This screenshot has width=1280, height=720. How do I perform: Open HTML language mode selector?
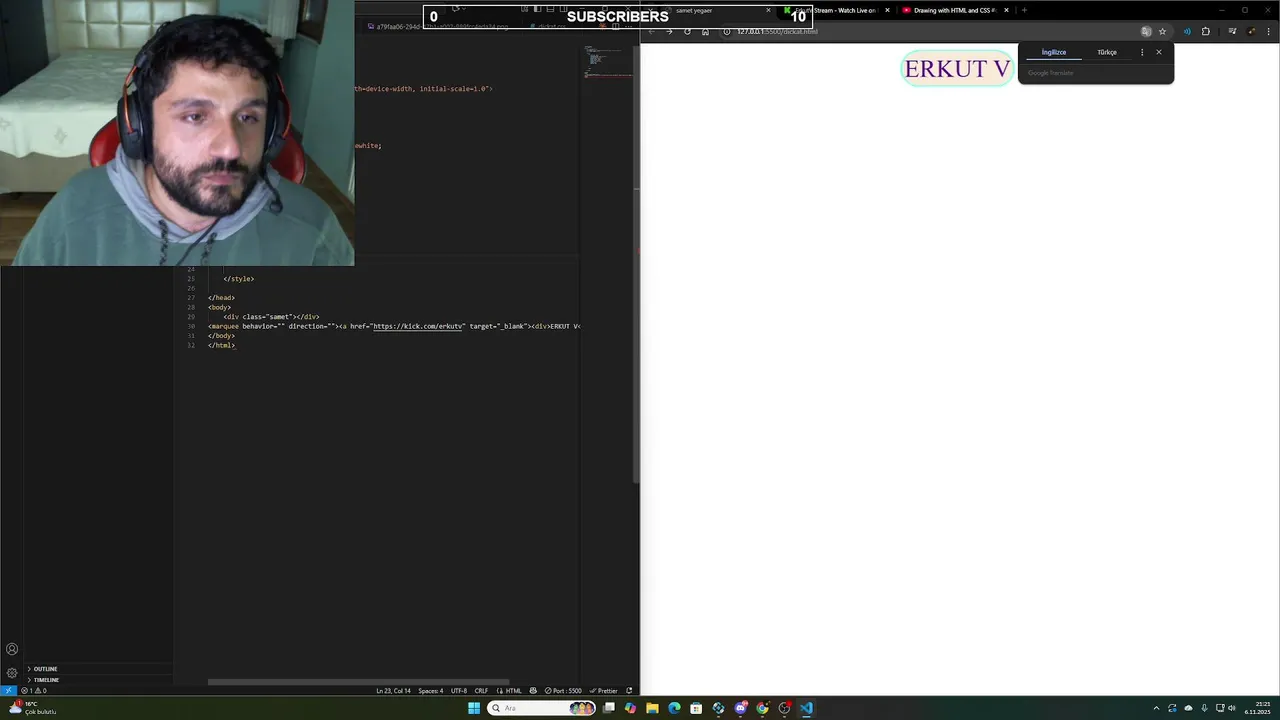509,690
